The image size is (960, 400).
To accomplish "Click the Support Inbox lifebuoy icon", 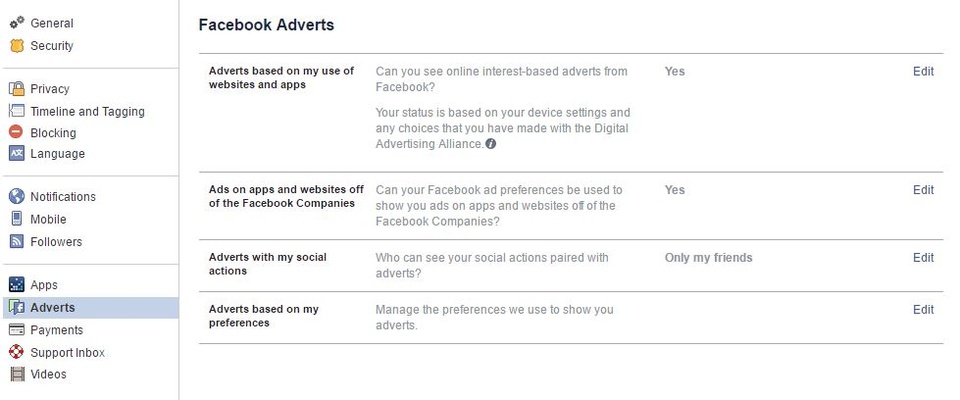I will click(x=16, y=352).
